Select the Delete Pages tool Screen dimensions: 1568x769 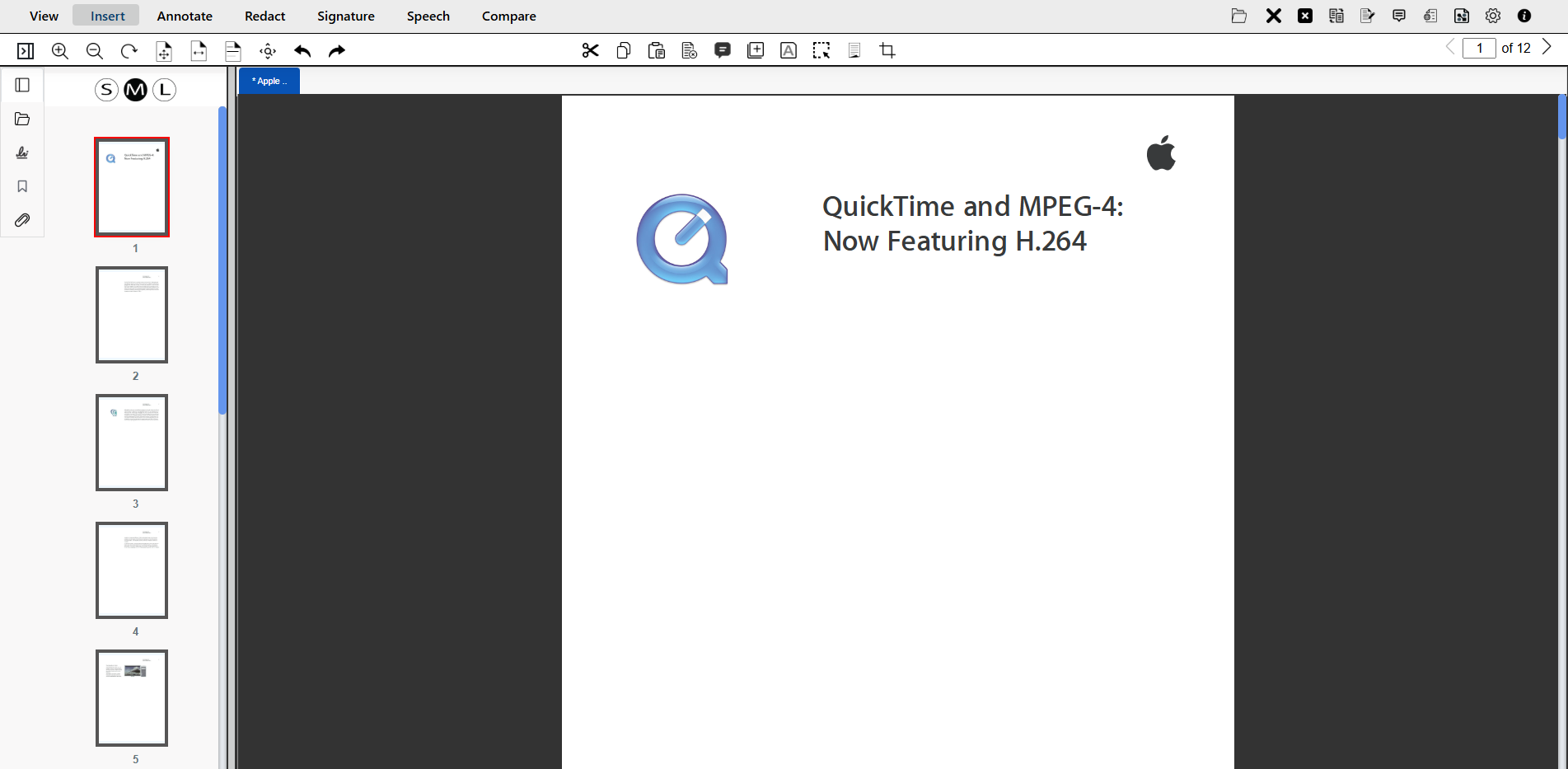pos(689,50)
